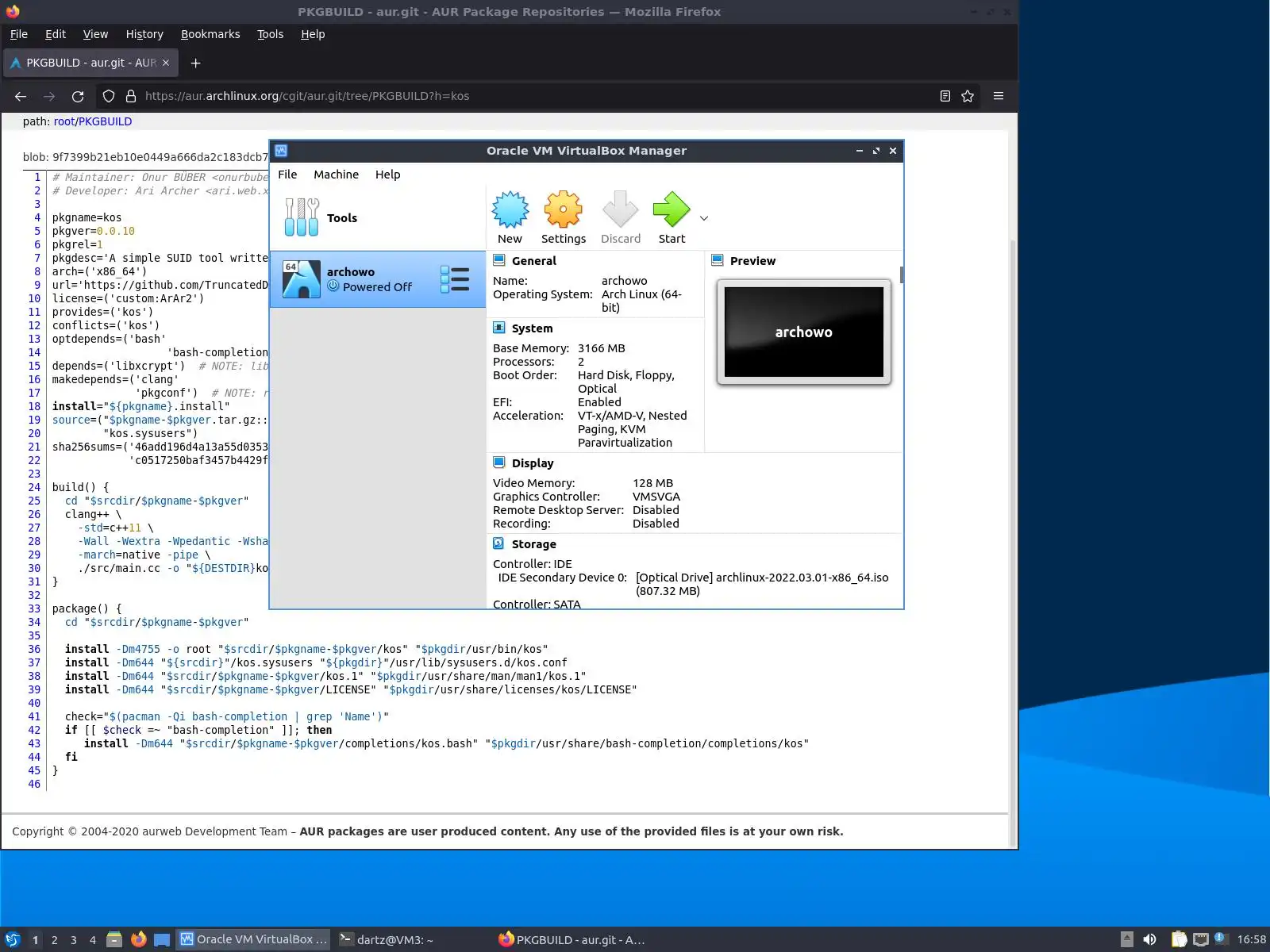1270x952 pixels.
Task: Open Firefox Bookmarks menu
Action: [x=210, y=34]
